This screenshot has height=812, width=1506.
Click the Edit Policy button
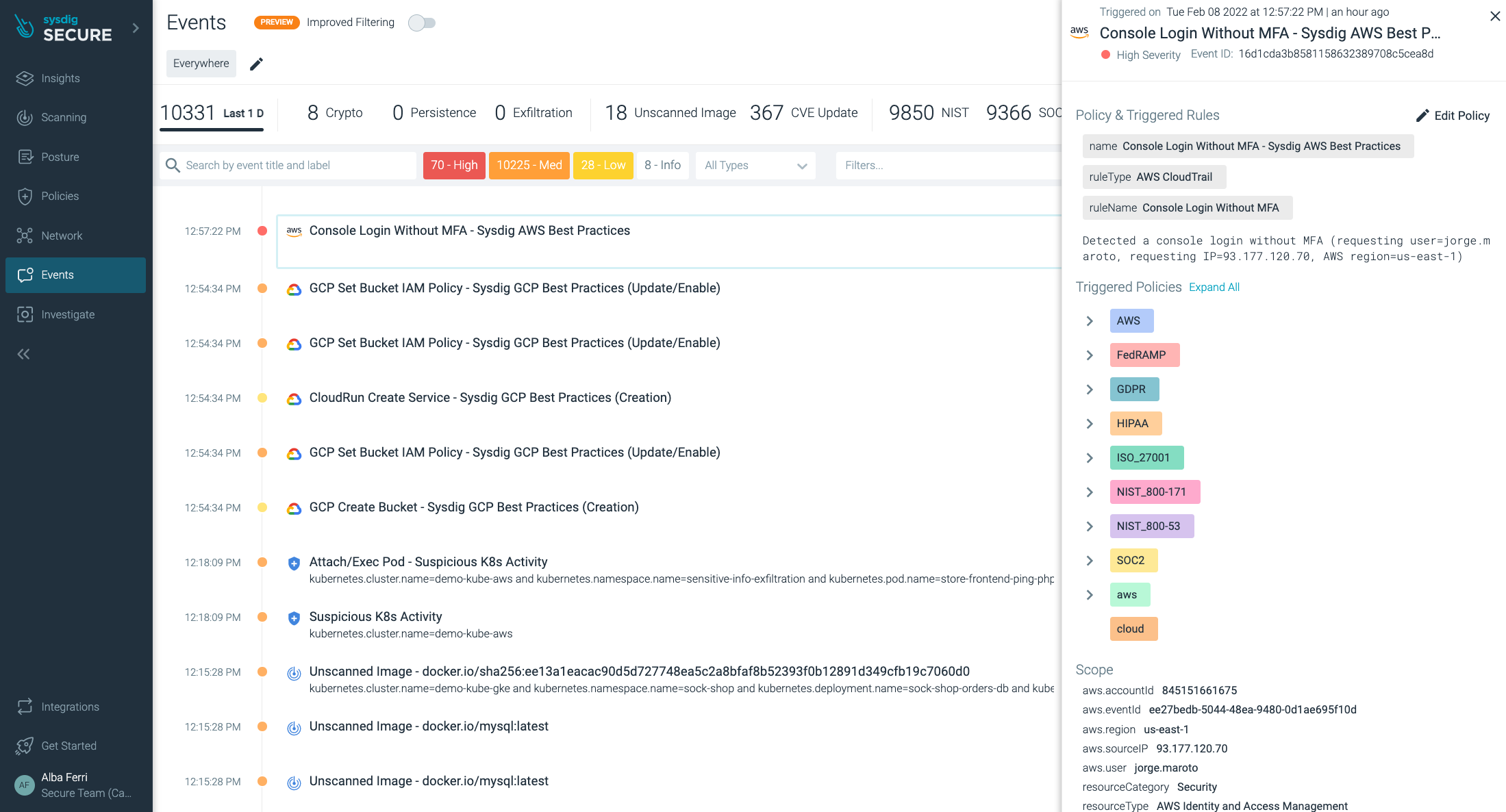[1453, 116]
